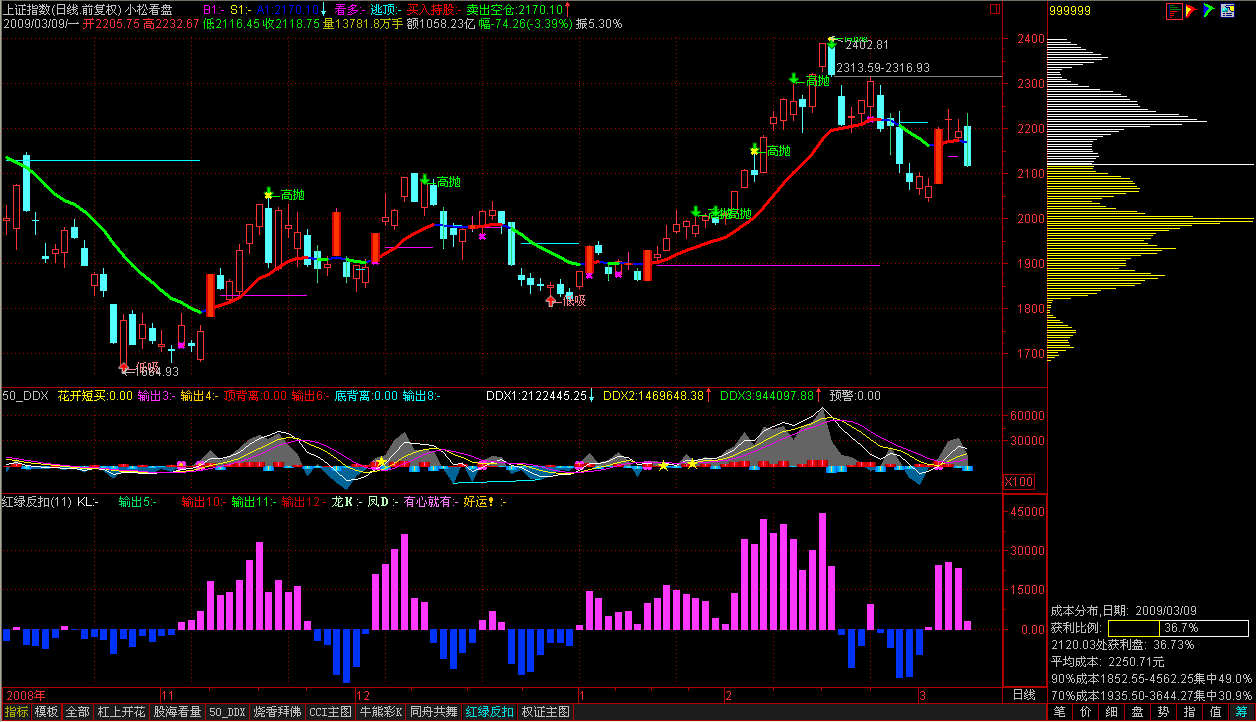Click the blue-green arrow chip view icon
Image resolution: width=1256 pixels, height=722 pixels.
click(x=1211, y=10)
